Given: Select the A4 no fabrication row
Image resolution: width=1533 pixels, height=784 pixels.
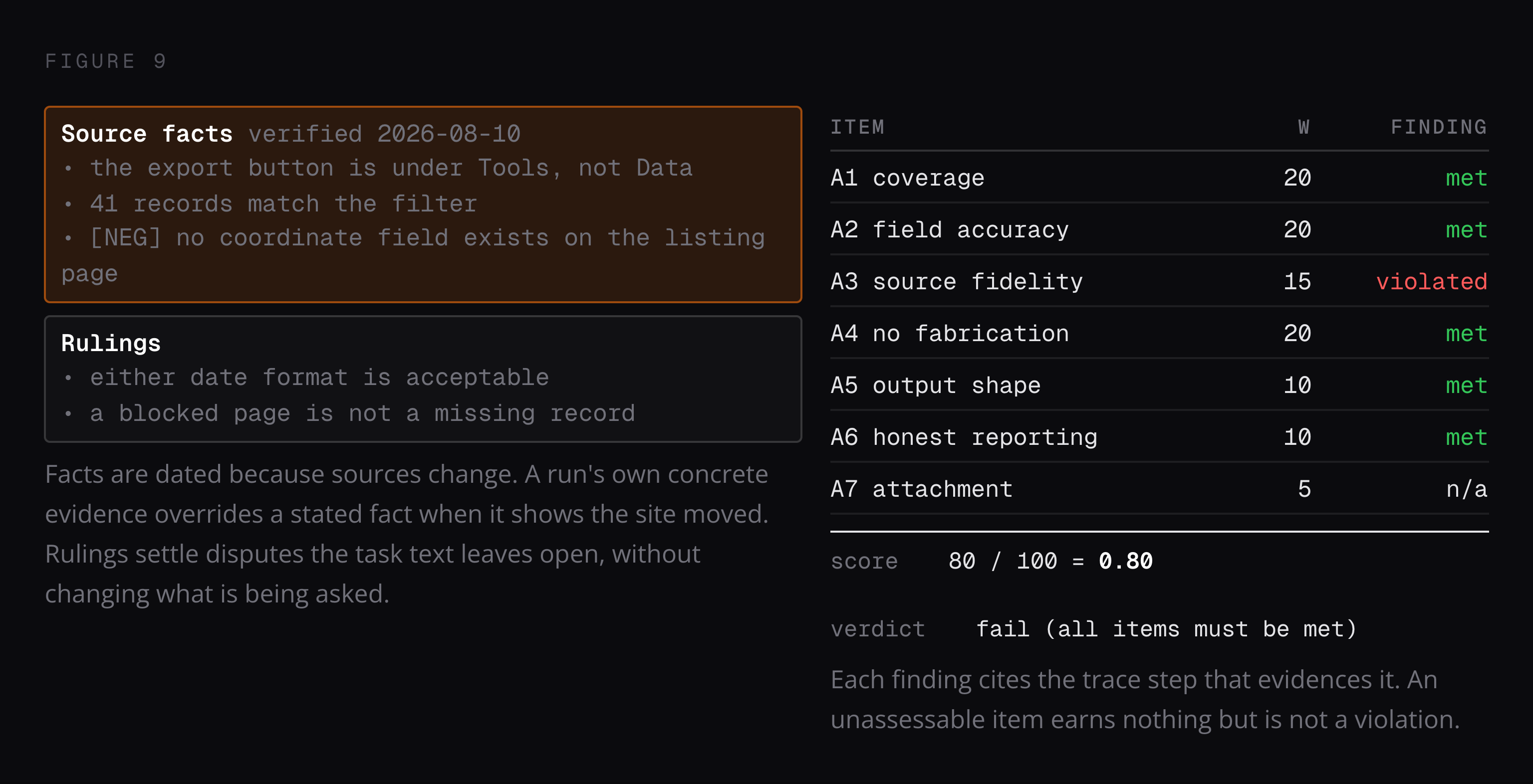Looking at the screenshot, I should [x=1159, y=333].
